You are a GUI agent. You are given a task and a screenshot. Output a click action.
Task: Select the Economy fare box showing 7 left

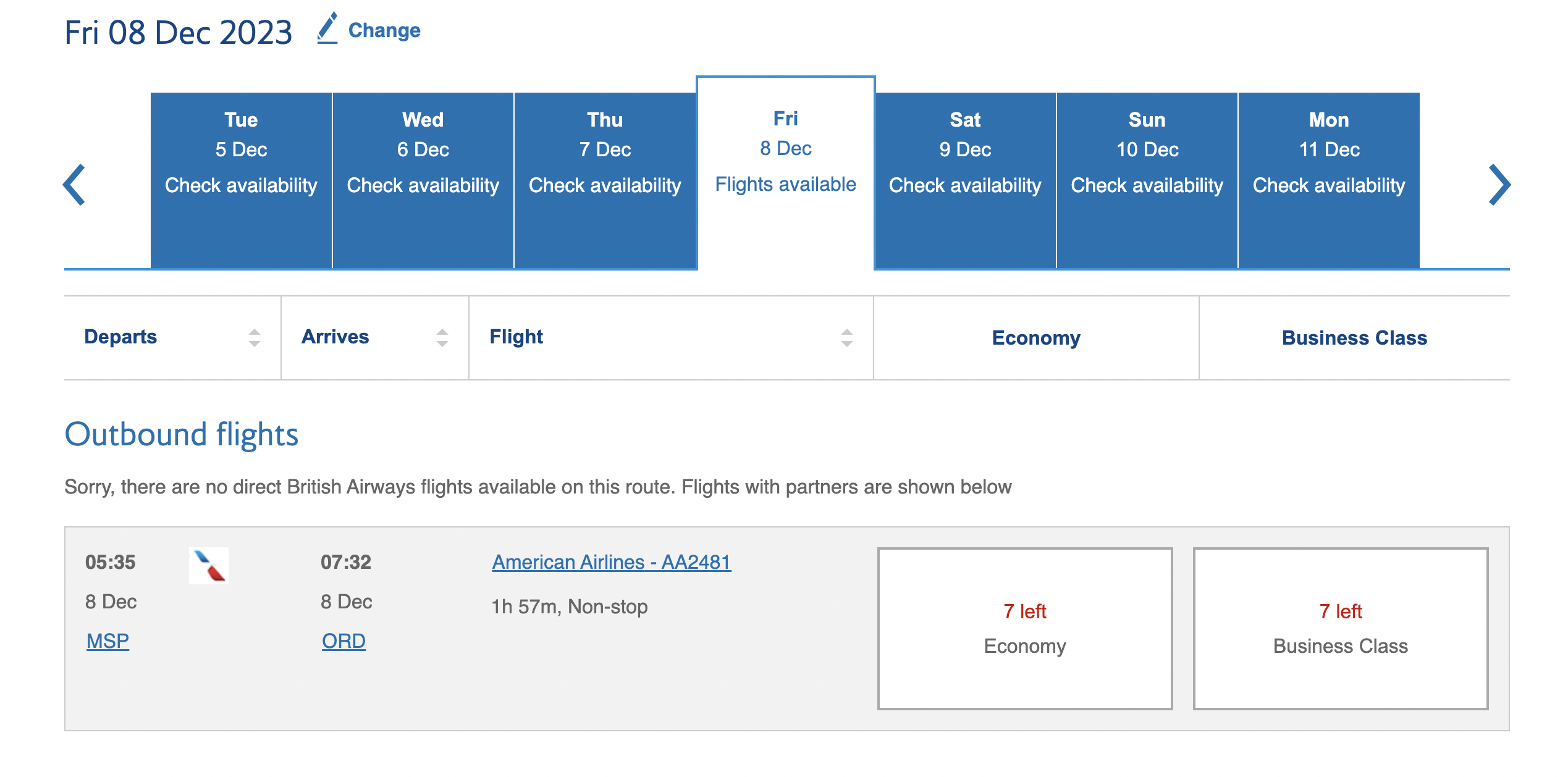point(1024,627)
